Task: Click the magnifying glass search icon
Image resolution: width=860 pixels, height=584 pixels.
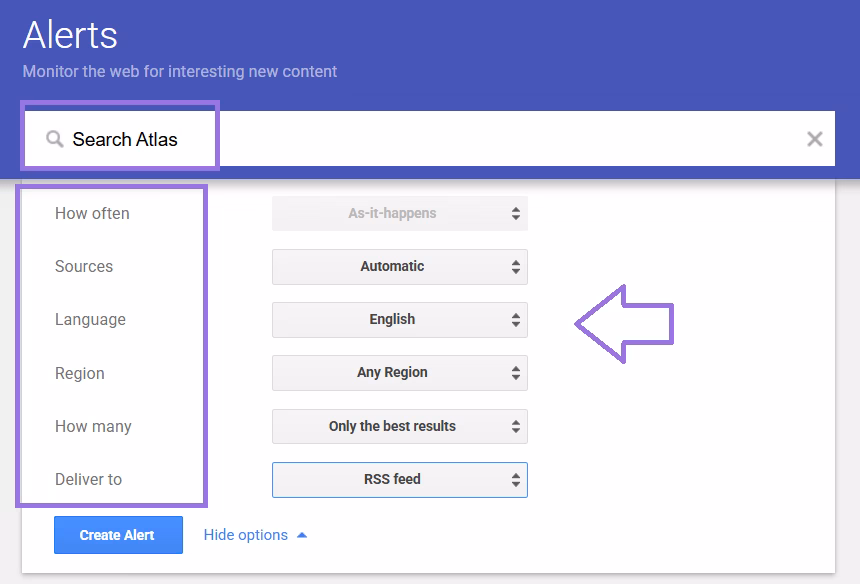Action: [55, 139]
